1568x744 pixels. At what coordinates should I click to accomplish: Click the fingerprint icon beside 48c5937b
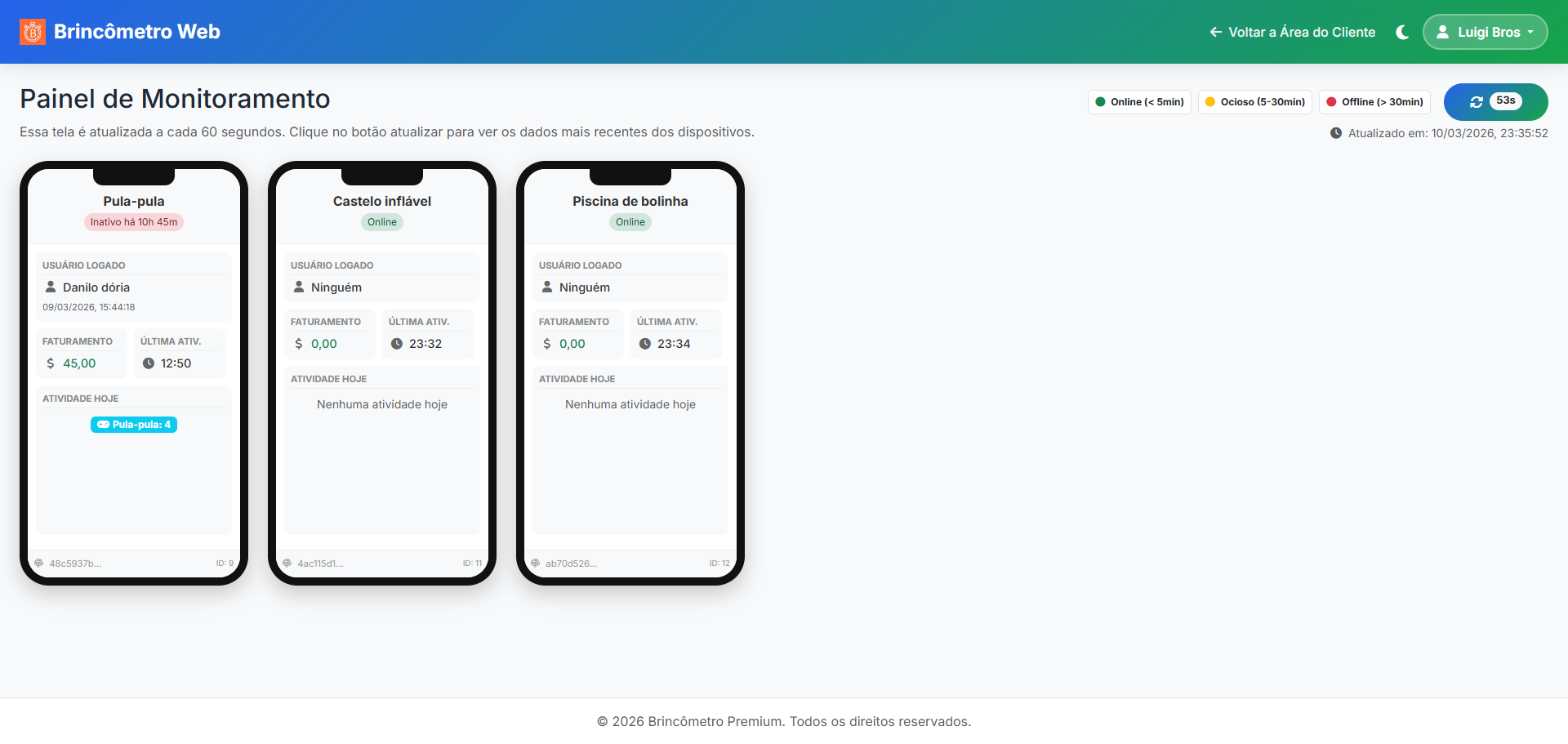[x=38, y=564]
